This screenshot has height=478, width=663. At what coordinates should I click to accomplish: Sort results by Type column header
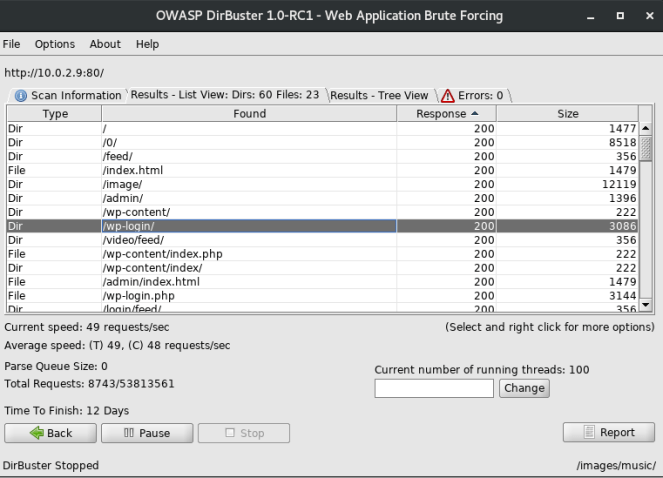pyautogui.click(x=55, y=114)
